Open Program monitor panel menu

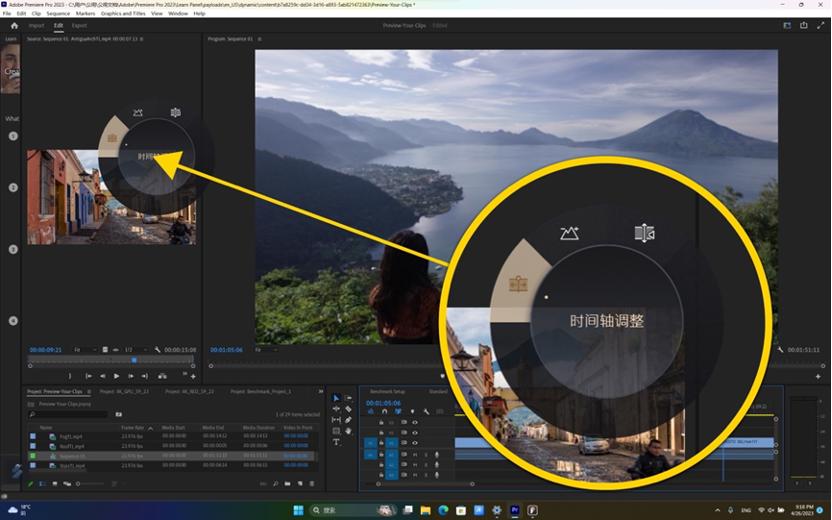coord(259,39)
